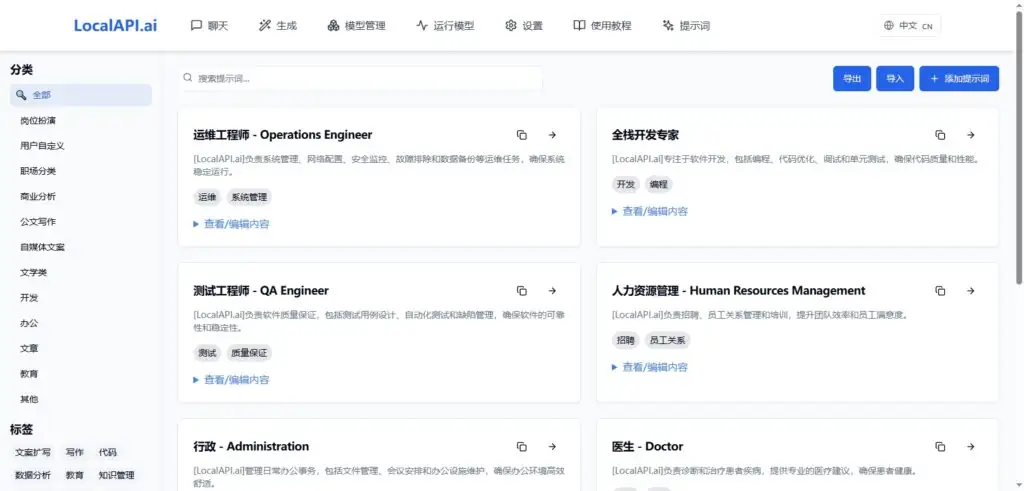Filter by the 写作 tag
Screen dimensions: 1024x491
click(74, 452)
